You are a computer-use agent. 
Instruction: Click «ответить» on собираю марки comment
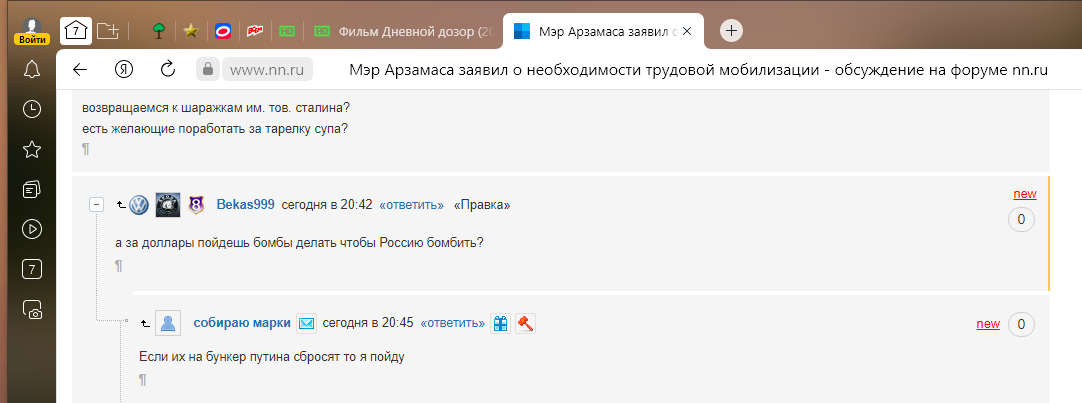click(452, 323)
